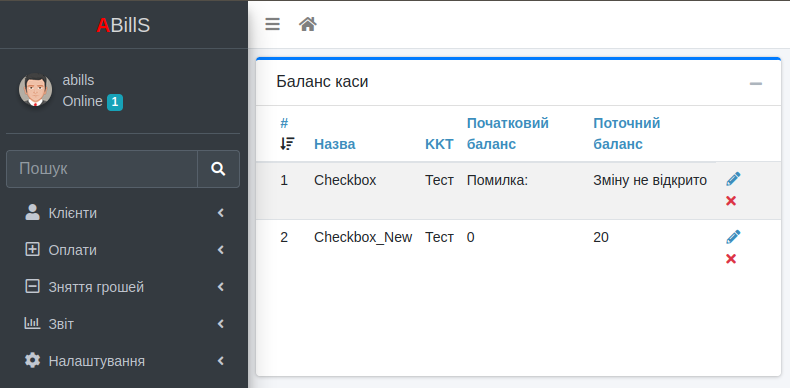Expand the Зняття грошей menu chevron
790x388 pixels.
tap(221, 287)
